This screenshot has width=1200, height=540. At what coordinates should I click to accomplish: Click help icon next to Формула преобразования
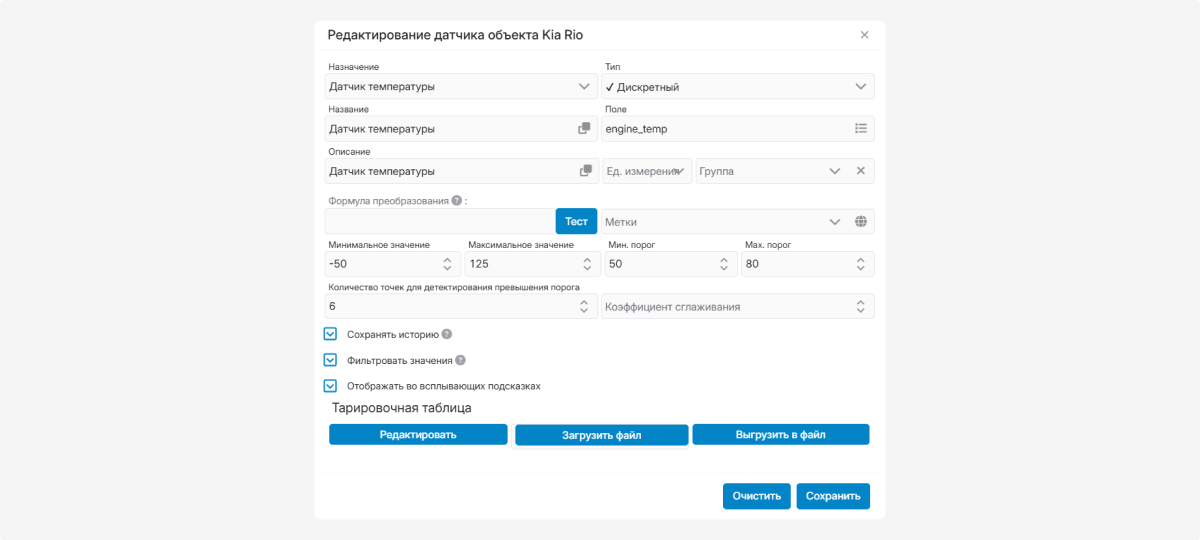[456, 200]
